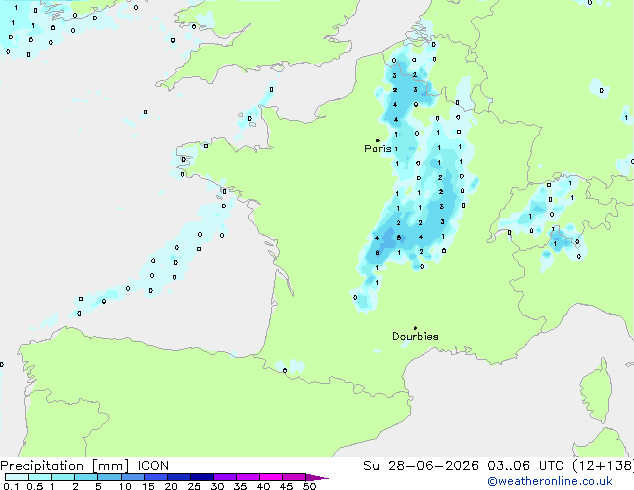Click the above-50 mm legend arrow tip
The height and width of the screenshot is (490, 634).
[317, 478]
